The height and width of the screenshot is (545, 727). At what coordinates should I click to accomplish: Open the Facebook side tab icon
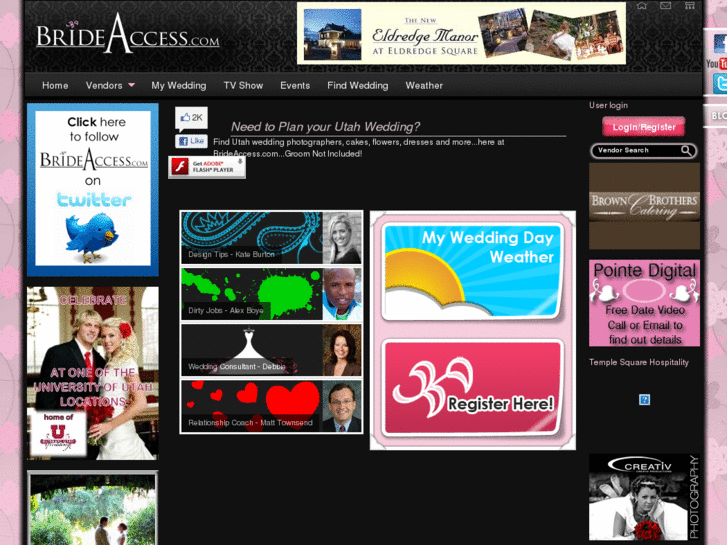(x=720, y=44)
